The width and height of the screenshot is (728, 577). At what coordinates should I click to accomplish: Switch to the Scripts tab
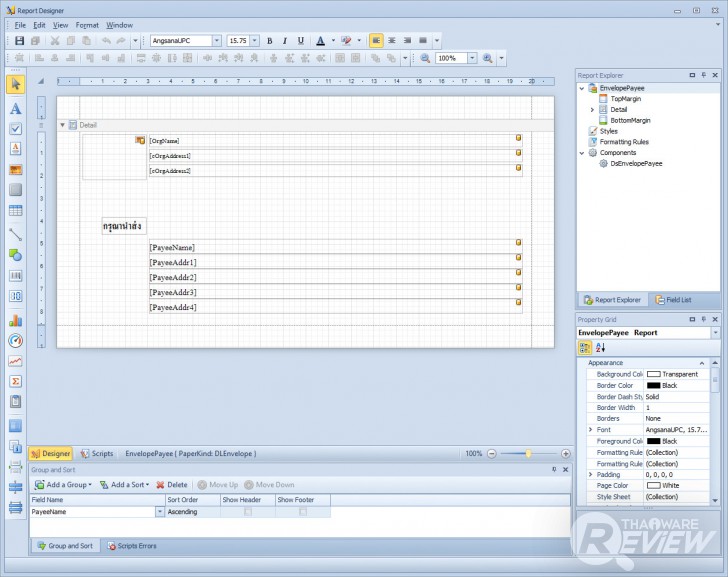coord(97,453)
